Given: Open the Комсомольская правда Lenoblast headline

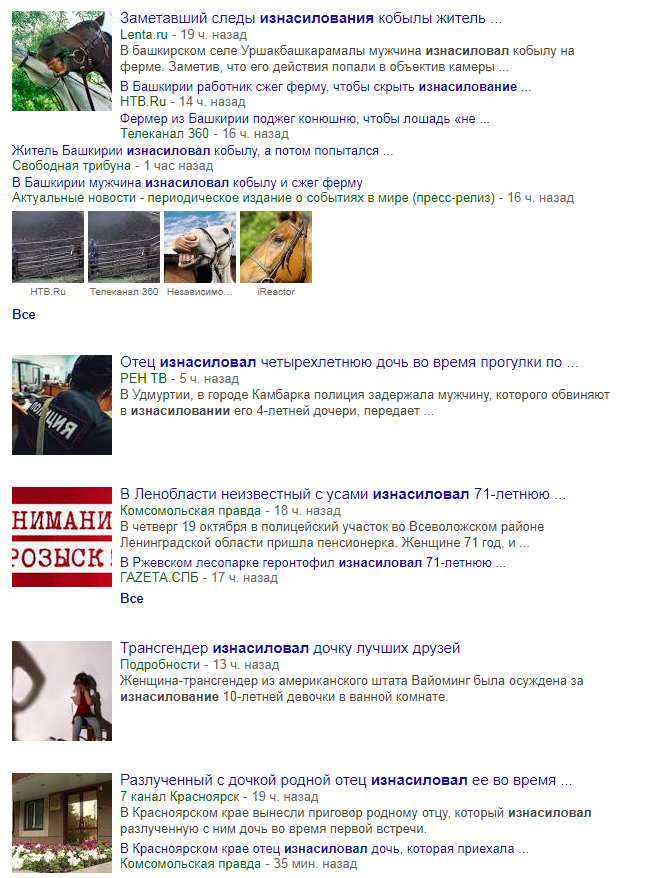Looking at the screenshot, I should pos(343,494).
